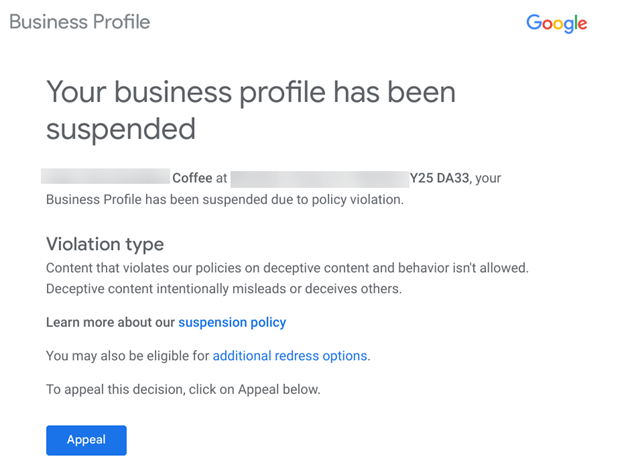
Task: Click the Google logo
Action: pos(556,23)
